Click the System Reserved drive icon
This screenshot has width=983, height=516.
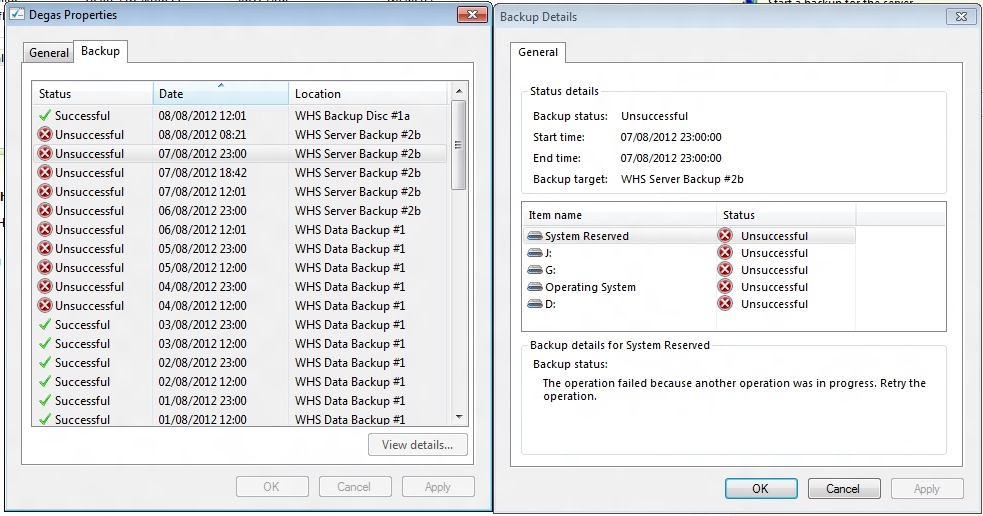[x=535, y=237]
